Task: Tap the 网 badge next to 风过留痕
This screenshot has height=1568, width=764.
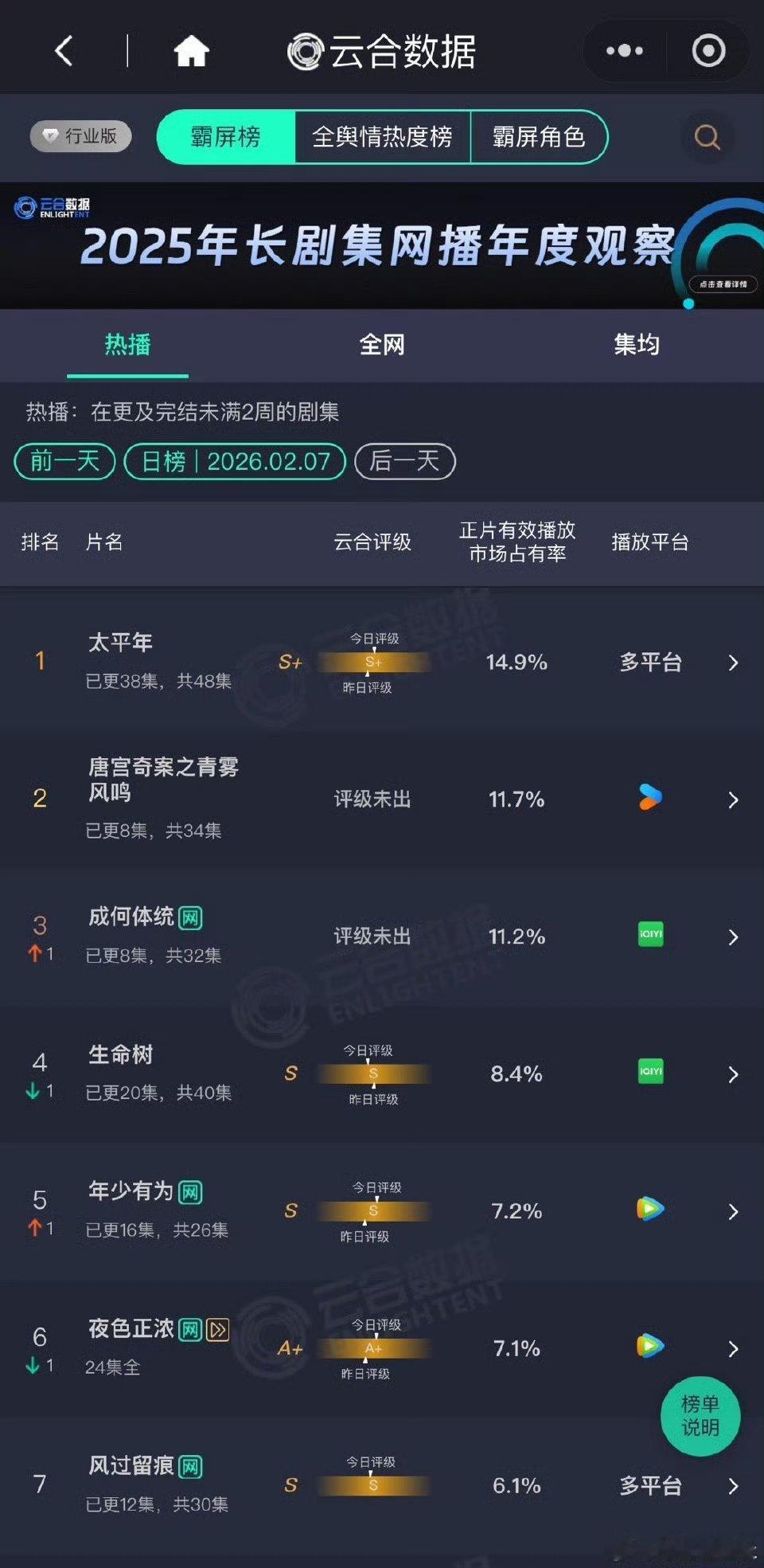Action: (x=190, y=1467)
